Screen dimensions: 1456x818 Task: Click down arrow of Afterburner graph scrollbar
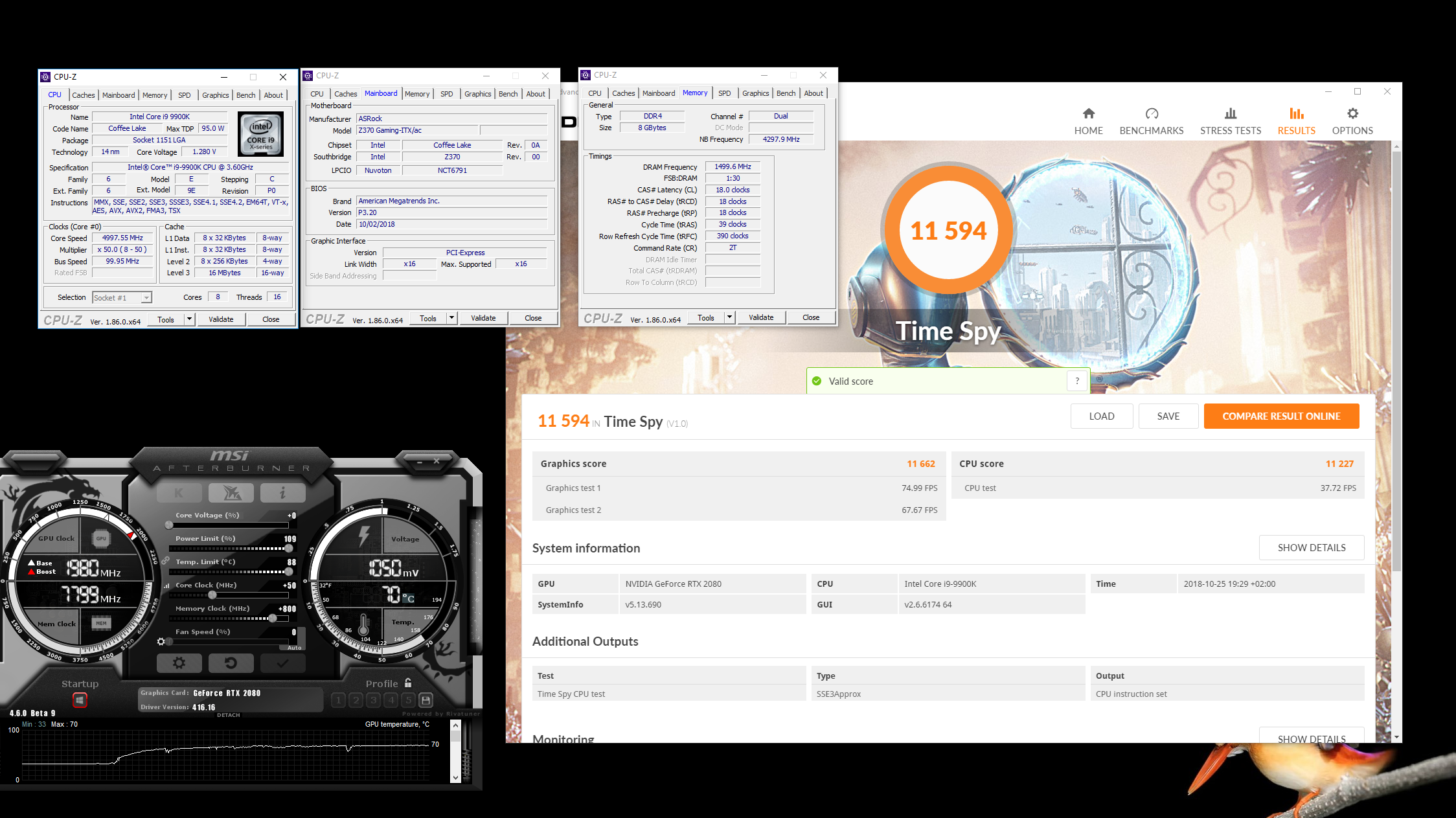tap(455, 777)
